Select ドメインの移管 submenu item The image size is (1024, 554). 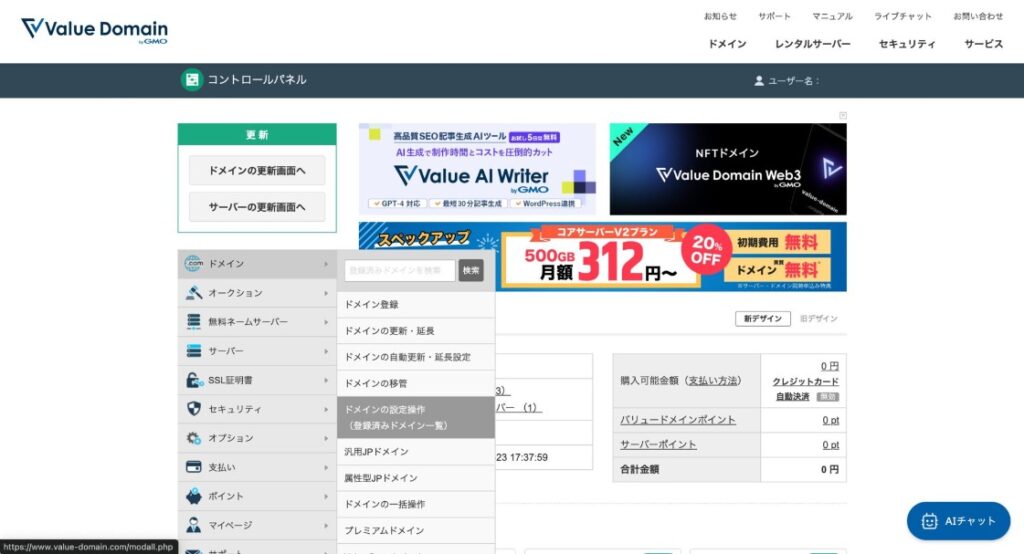[416, 383]
